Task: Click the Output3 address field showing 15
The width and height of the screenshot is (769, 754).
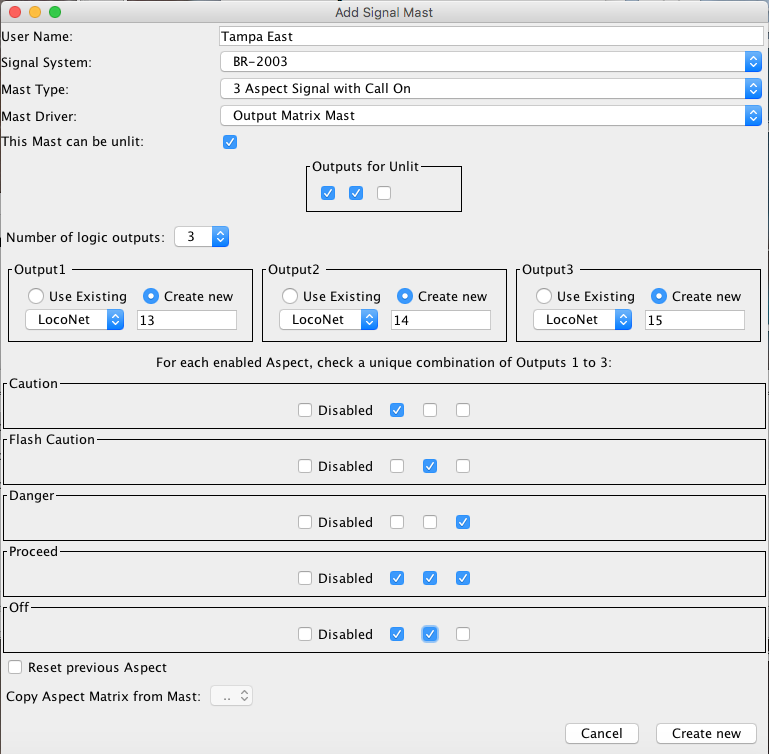Action: 694,320
